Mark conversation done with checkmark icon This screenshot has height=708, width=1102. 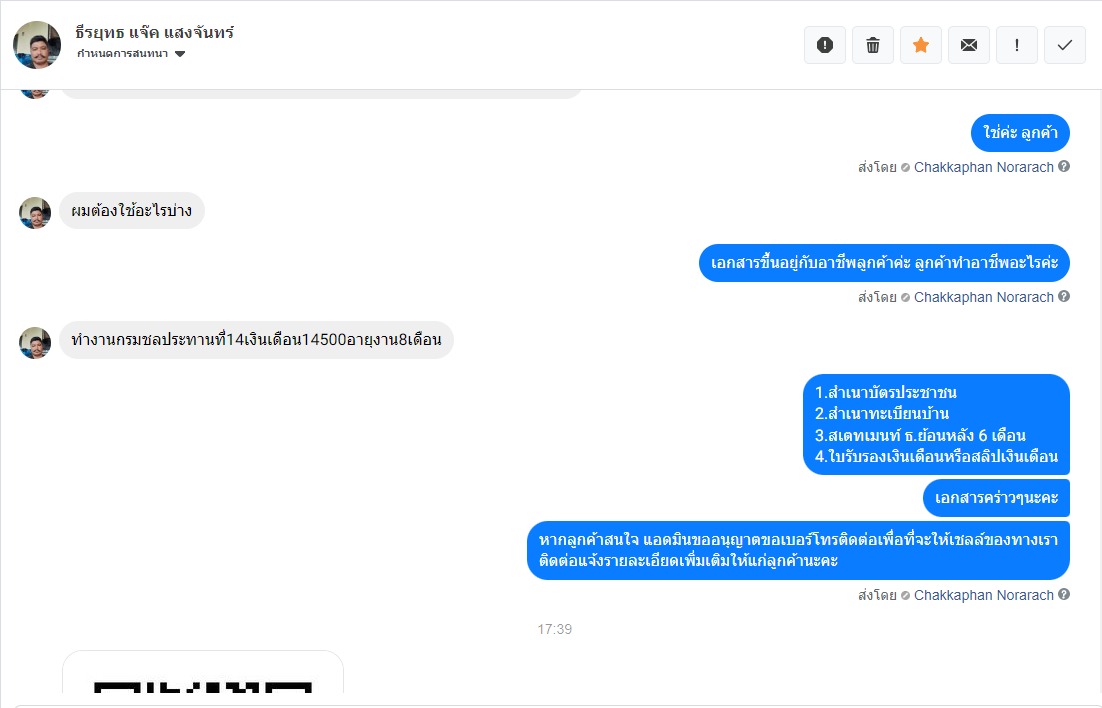1065,45
